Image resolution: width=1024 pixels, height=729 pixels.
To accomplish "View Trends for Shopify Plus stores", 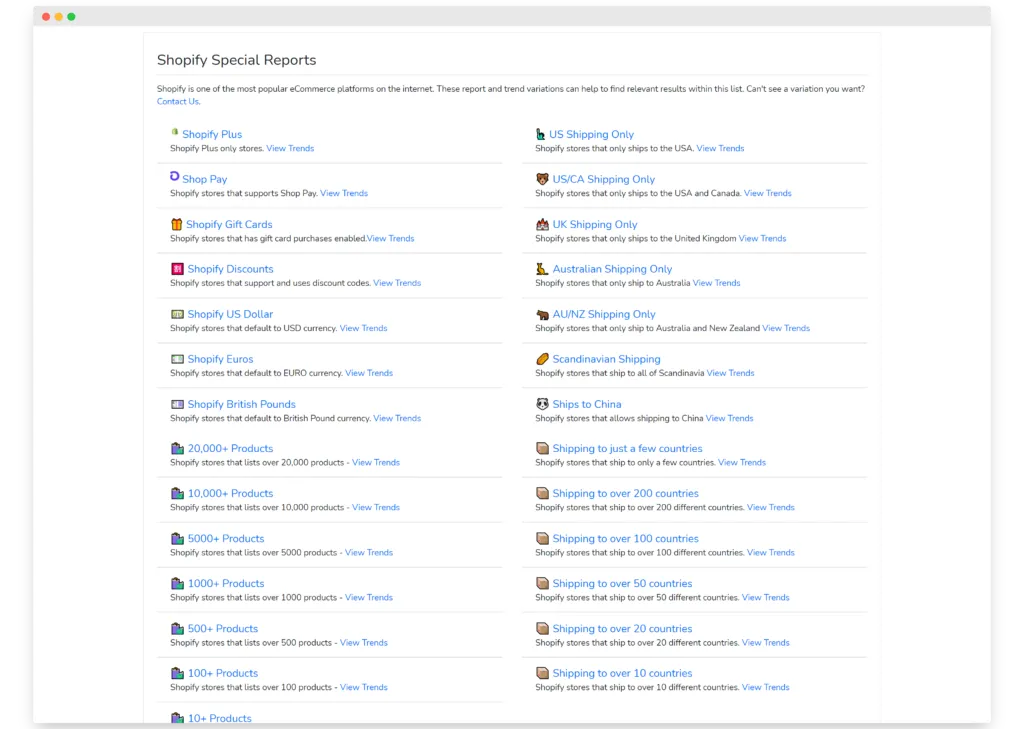I will click(290, 148).
